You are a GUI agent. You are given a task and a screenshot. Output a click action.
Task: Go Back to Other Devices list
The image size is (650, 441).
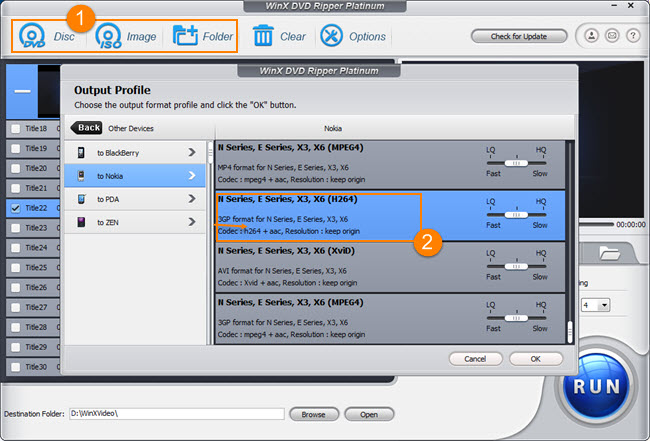click(86, 128)
